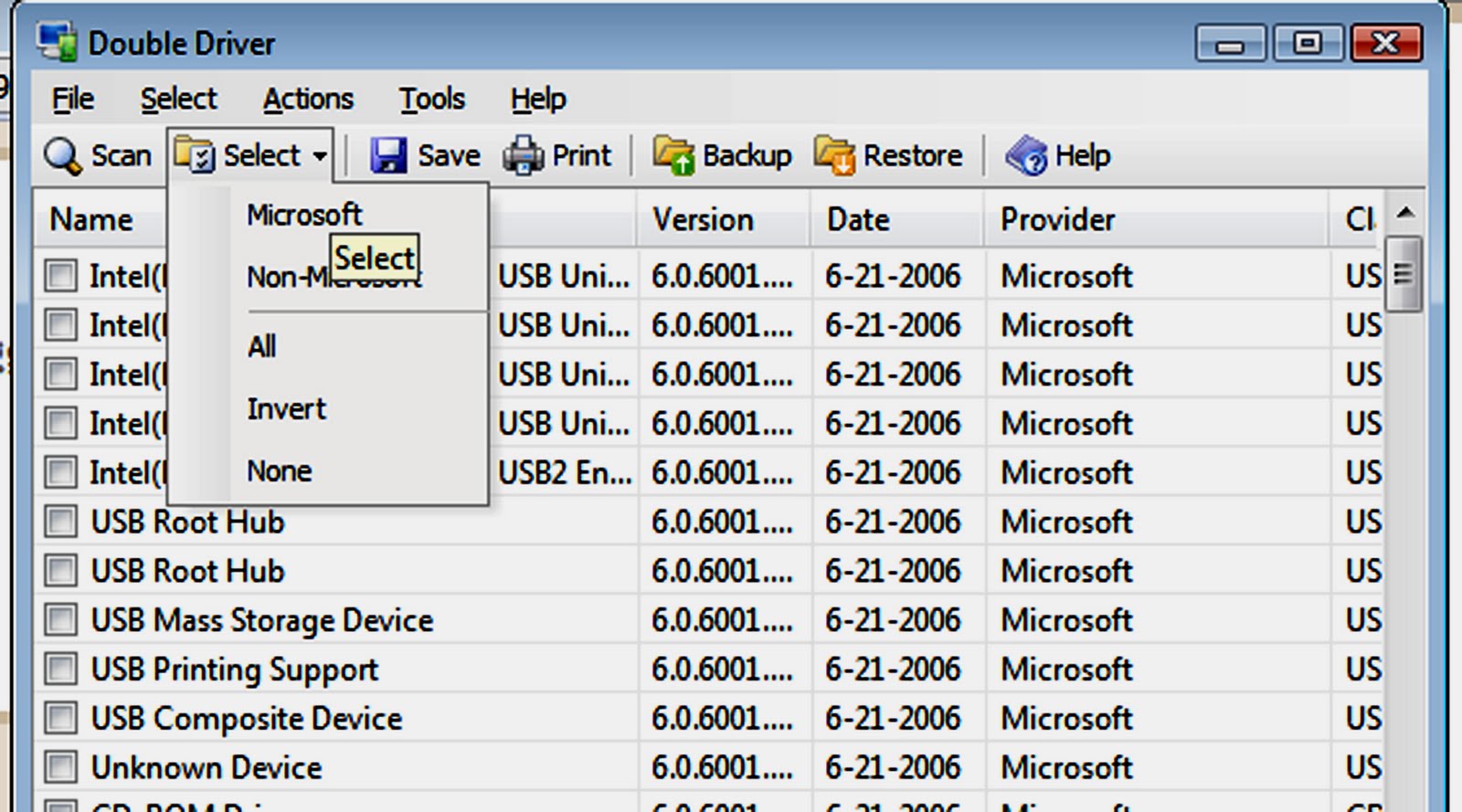Click the Print printer icon
This screenshot has width=1462, height=812.
(524, 155)
